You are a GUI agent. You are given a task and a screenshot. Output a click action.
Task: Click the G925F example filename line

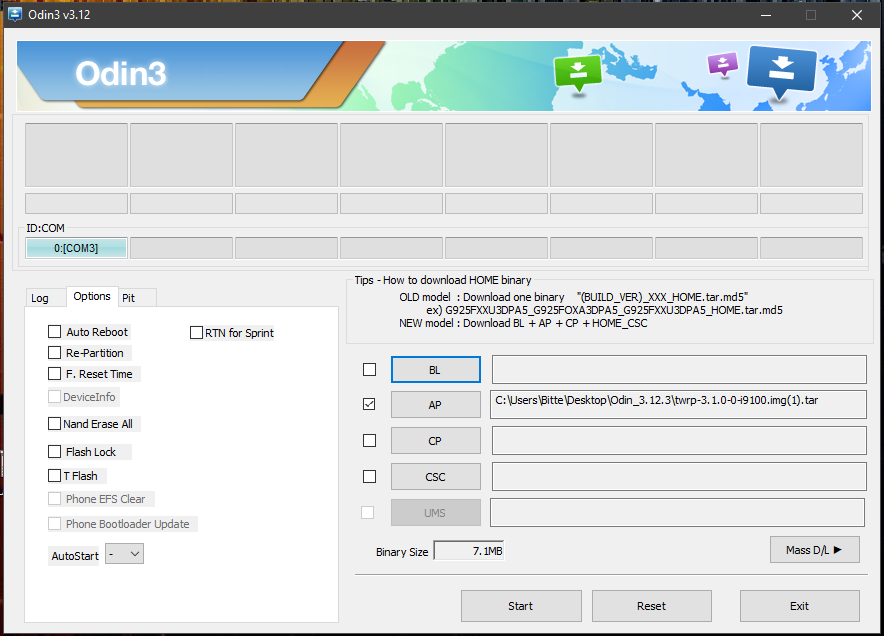[x=604, y=310]
